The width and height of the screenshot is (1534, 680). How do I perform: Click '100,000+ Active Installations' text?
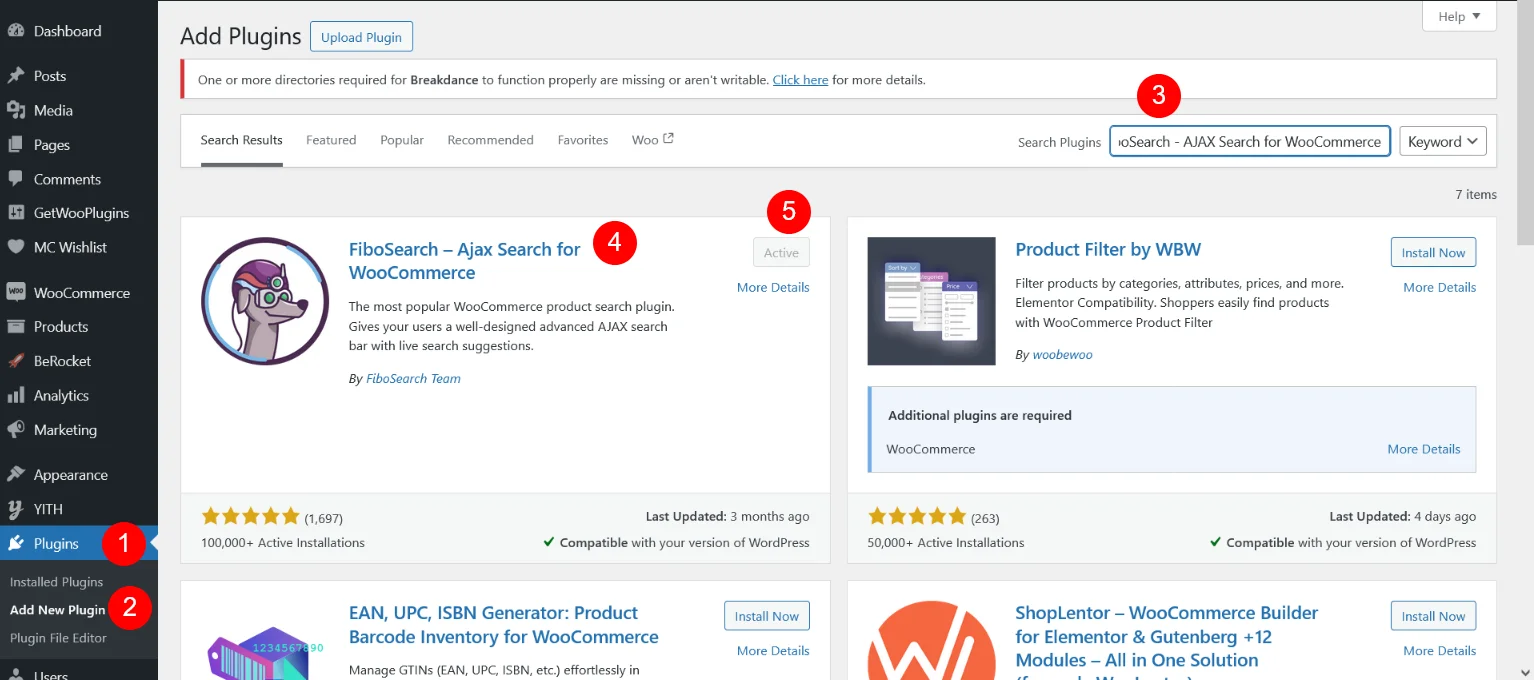[283, 543]
